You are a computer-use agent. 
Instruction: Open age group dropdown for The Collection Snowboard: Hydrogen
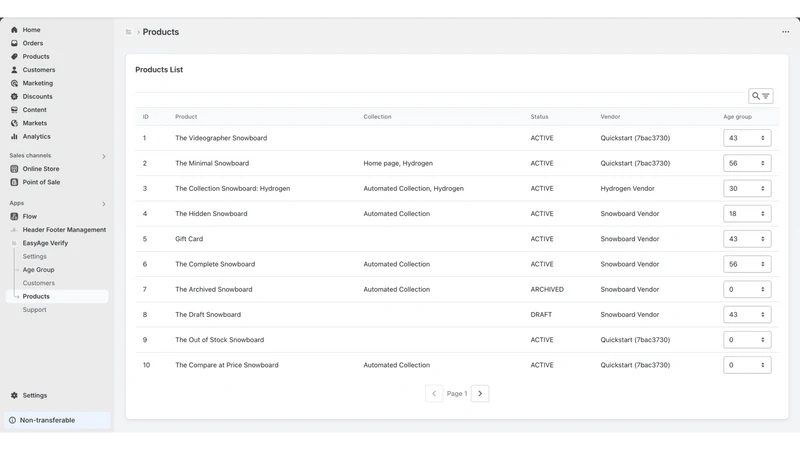point(747,188)
